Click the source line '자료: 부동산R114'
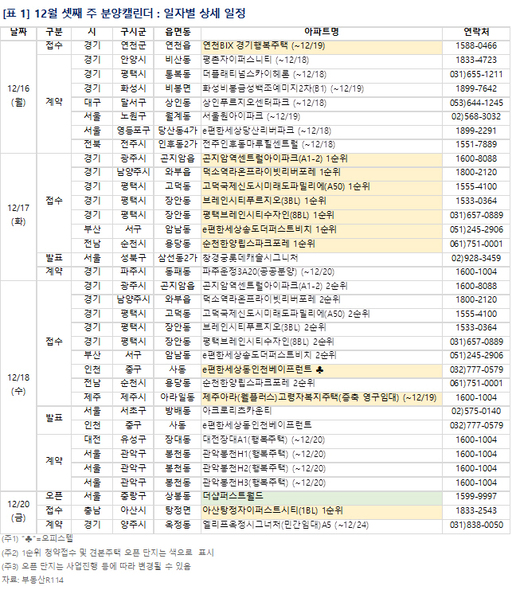Screen dimensions: 512x590 pyautogui.click(x=33, y=580)
